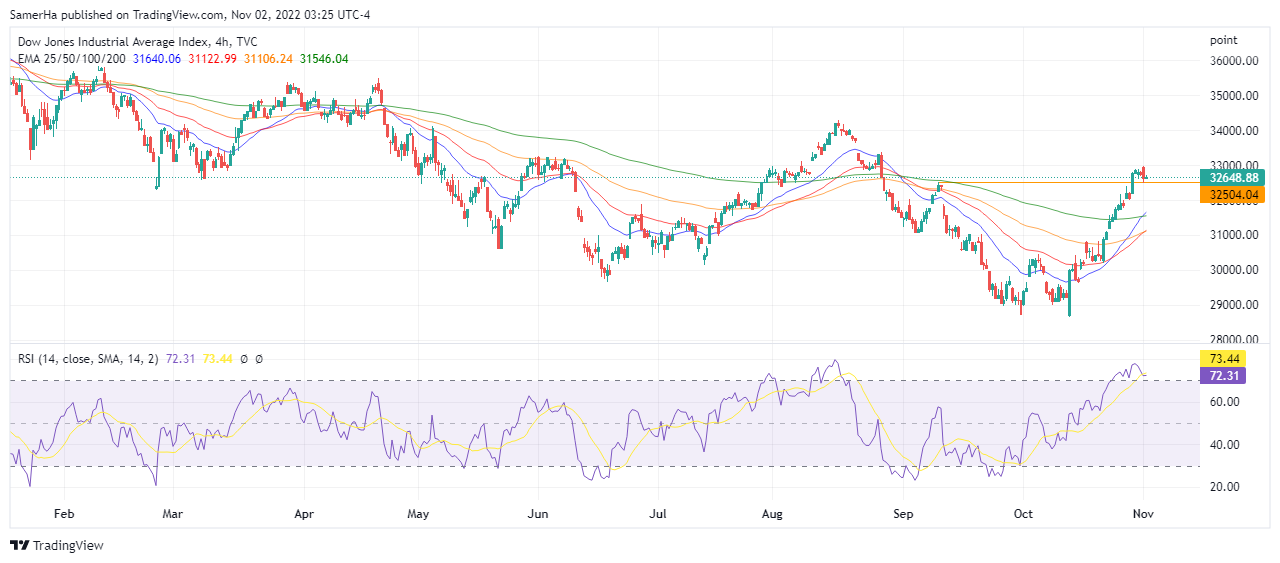Click the green EMA value 31546.04
This screenshot has width=1280, height=563.
[323, 59]
